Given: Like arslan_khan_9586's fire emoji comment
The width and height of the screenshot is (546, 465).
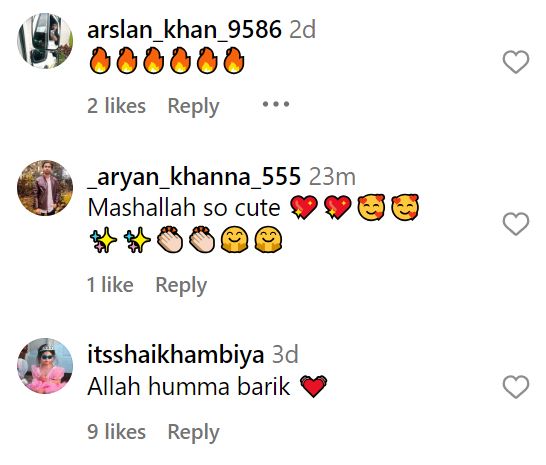Looking at the screenshot, I should click(516, 62).
